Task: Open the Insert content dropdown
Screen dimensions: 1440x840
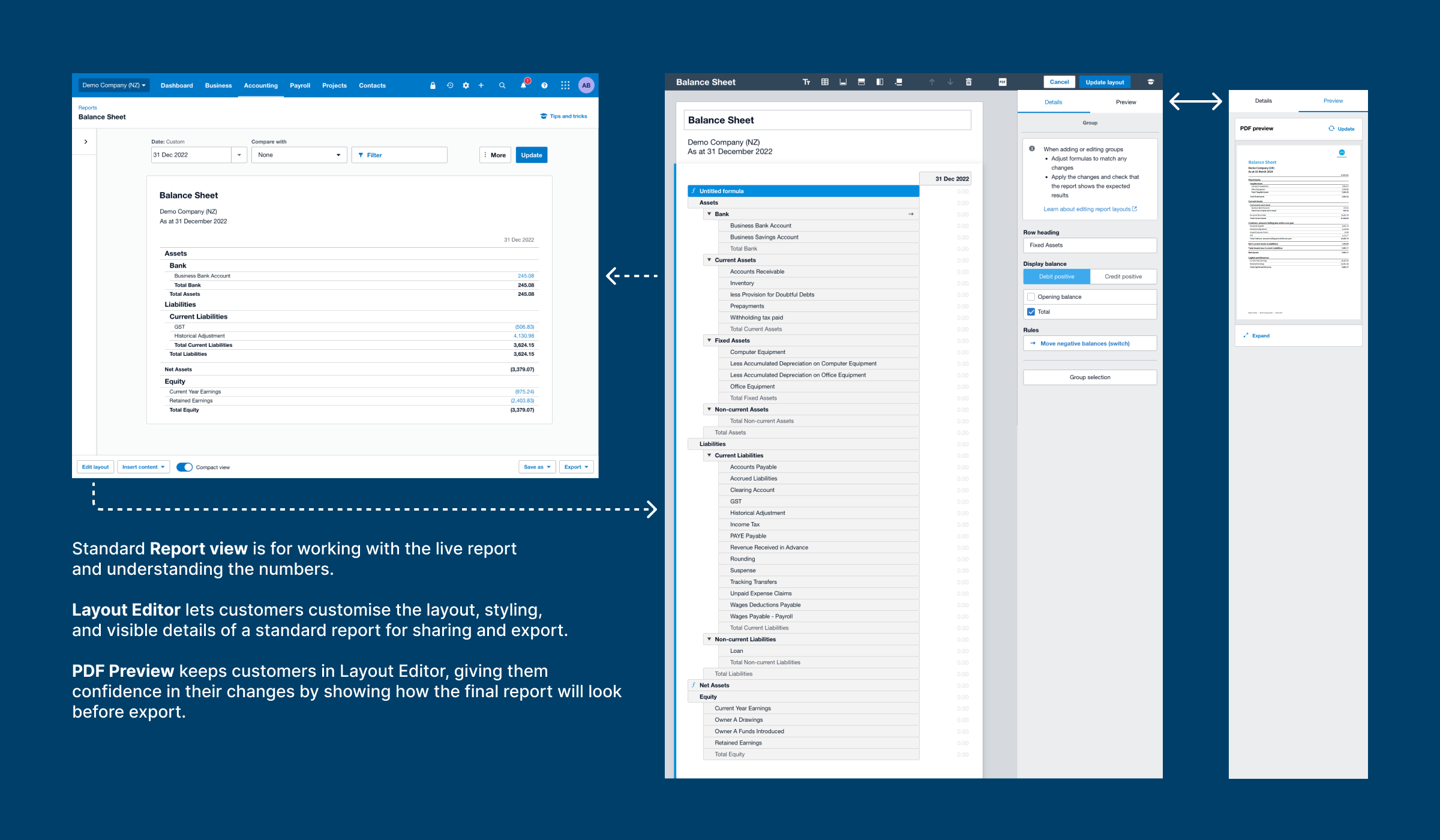Action: pyautogui.click(x=143, y=467)
